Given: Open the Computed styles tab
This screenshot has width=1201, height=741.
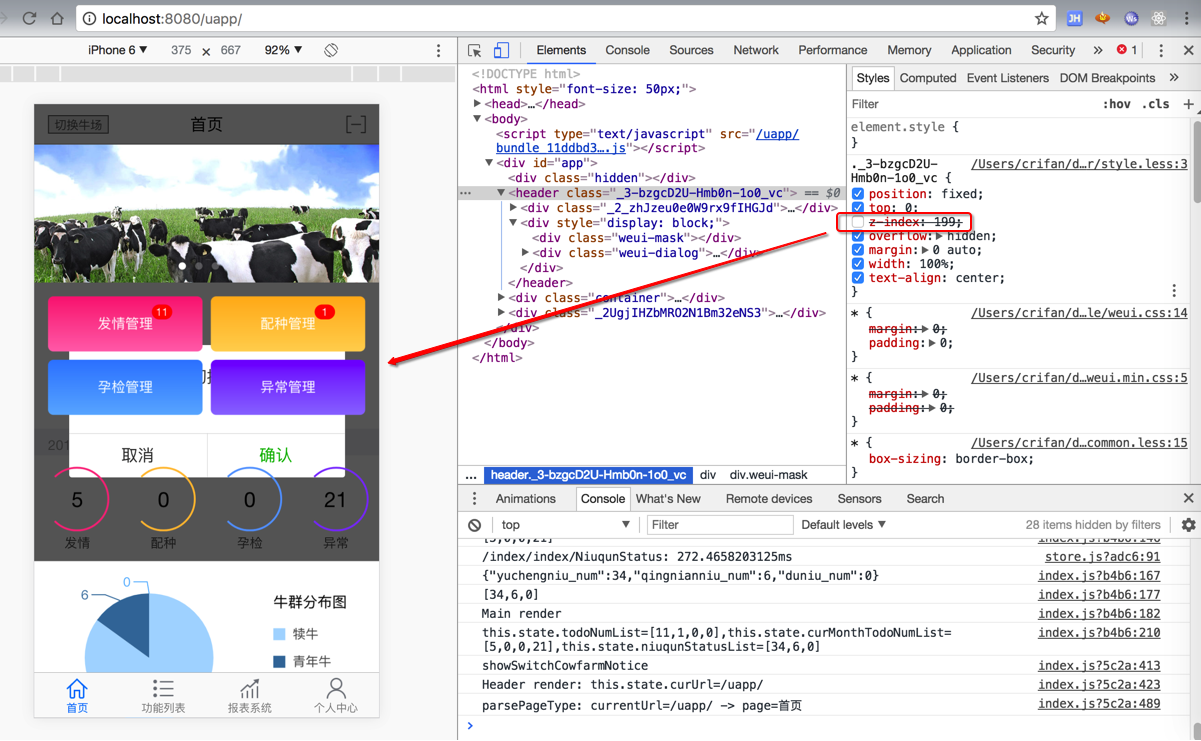Looking at the screenshot, I should click(x=928, y=78).
